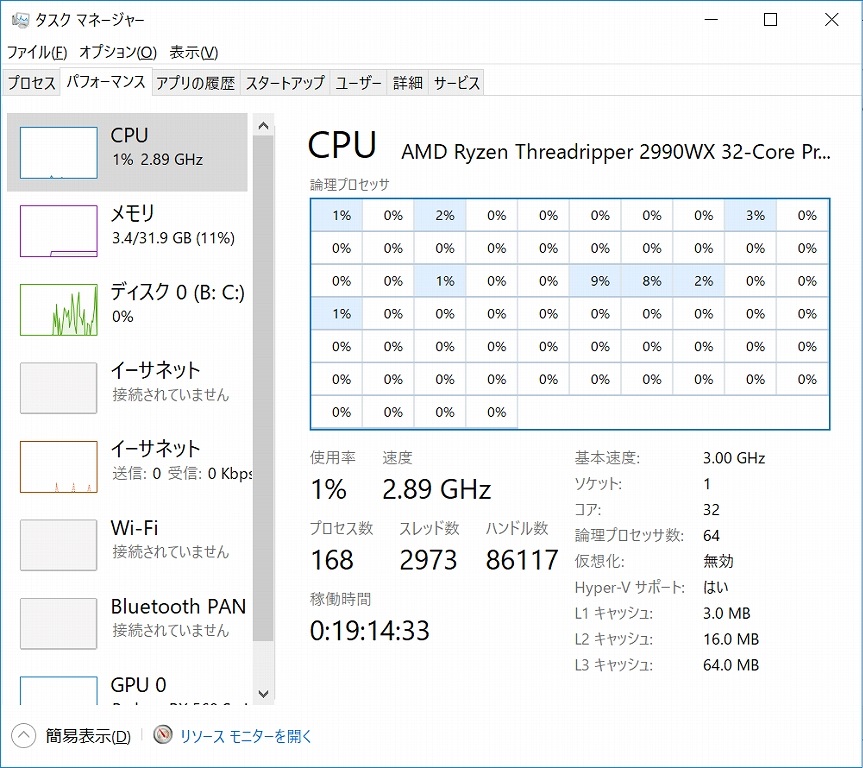Screen dimensions: 863x768
Task: Click the scrollbar up arrow in sidebar
Action: tap(263, 124)
